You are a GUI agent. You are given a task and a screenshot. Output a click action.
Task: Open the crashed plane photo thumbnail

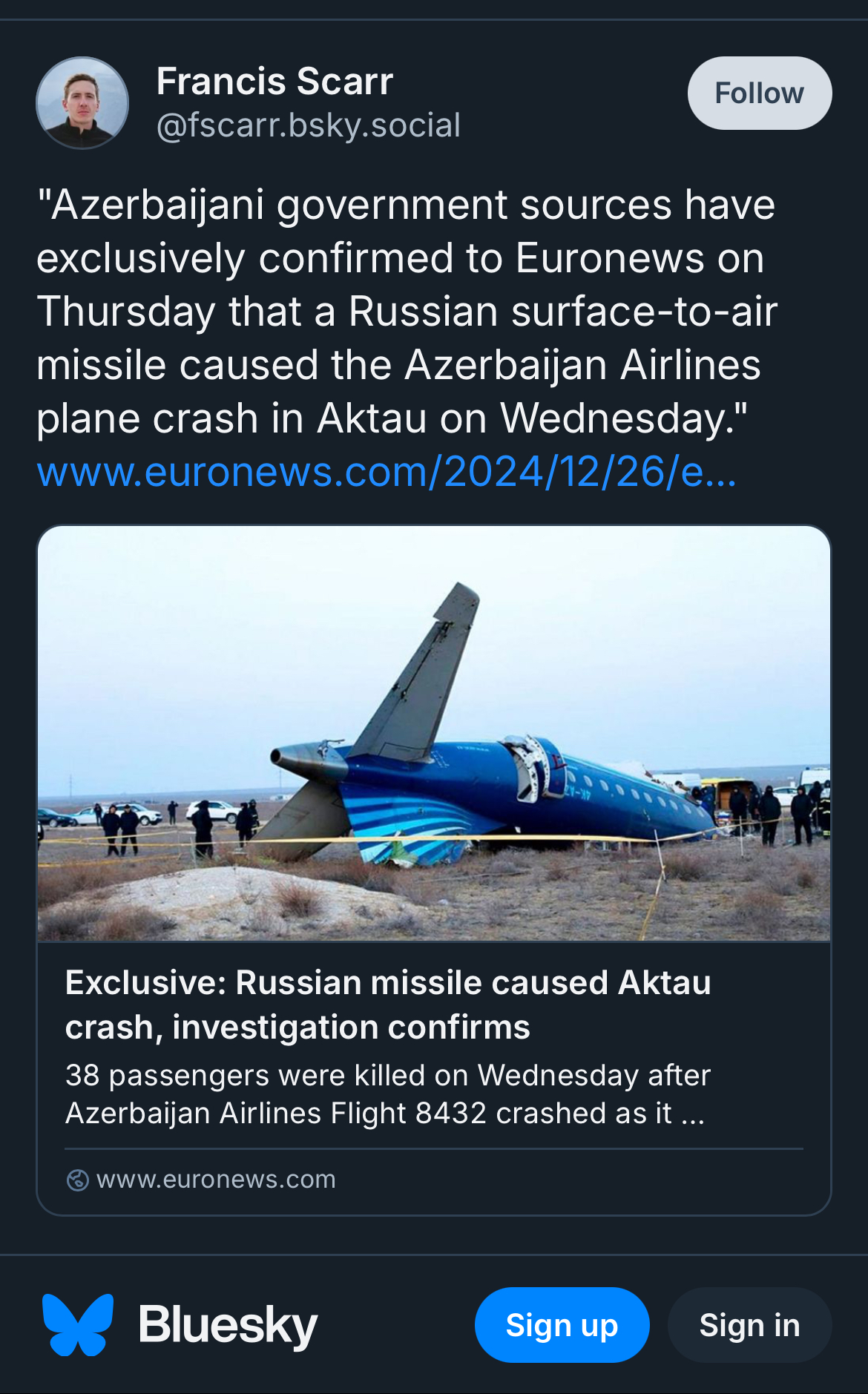[434, 733]
